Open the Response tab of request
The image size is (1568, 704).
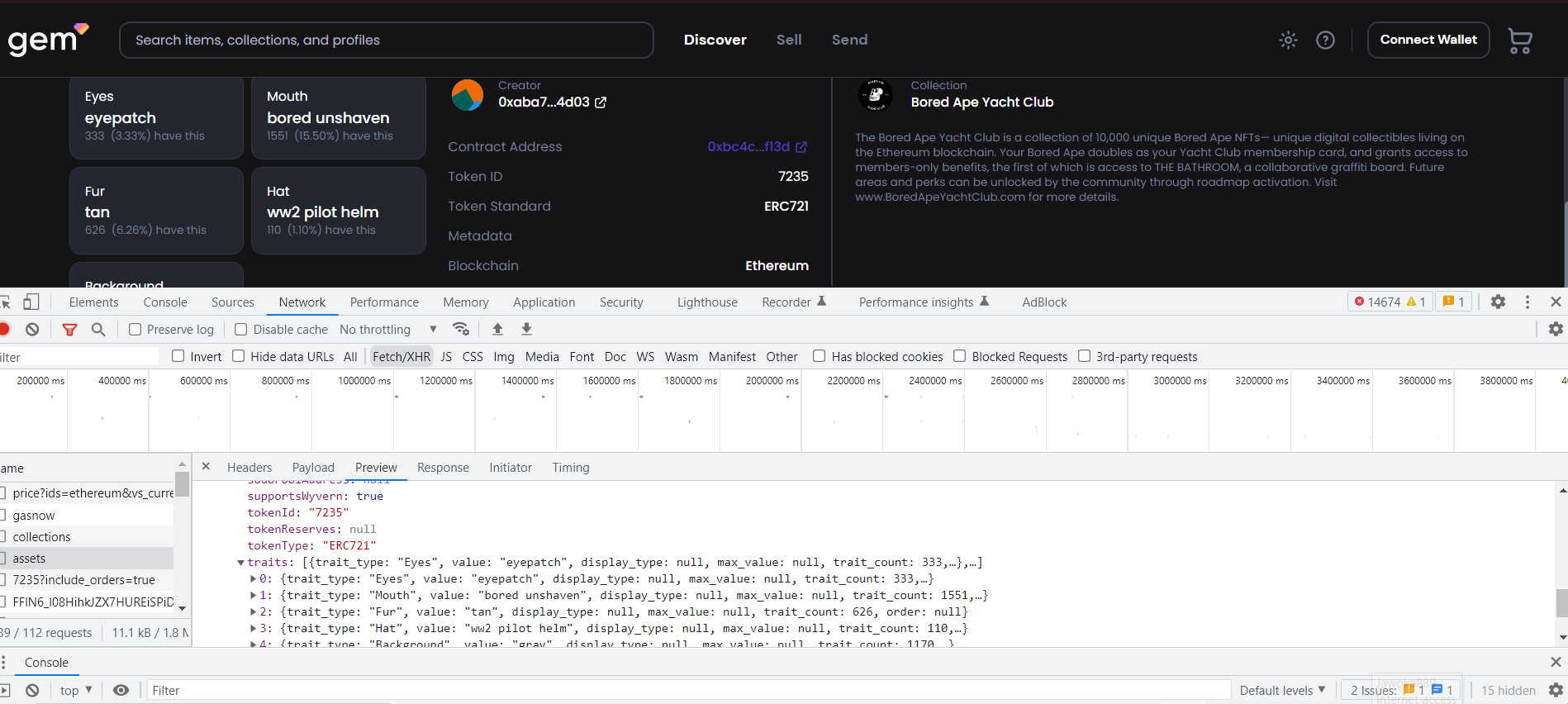tap(443, 467)
